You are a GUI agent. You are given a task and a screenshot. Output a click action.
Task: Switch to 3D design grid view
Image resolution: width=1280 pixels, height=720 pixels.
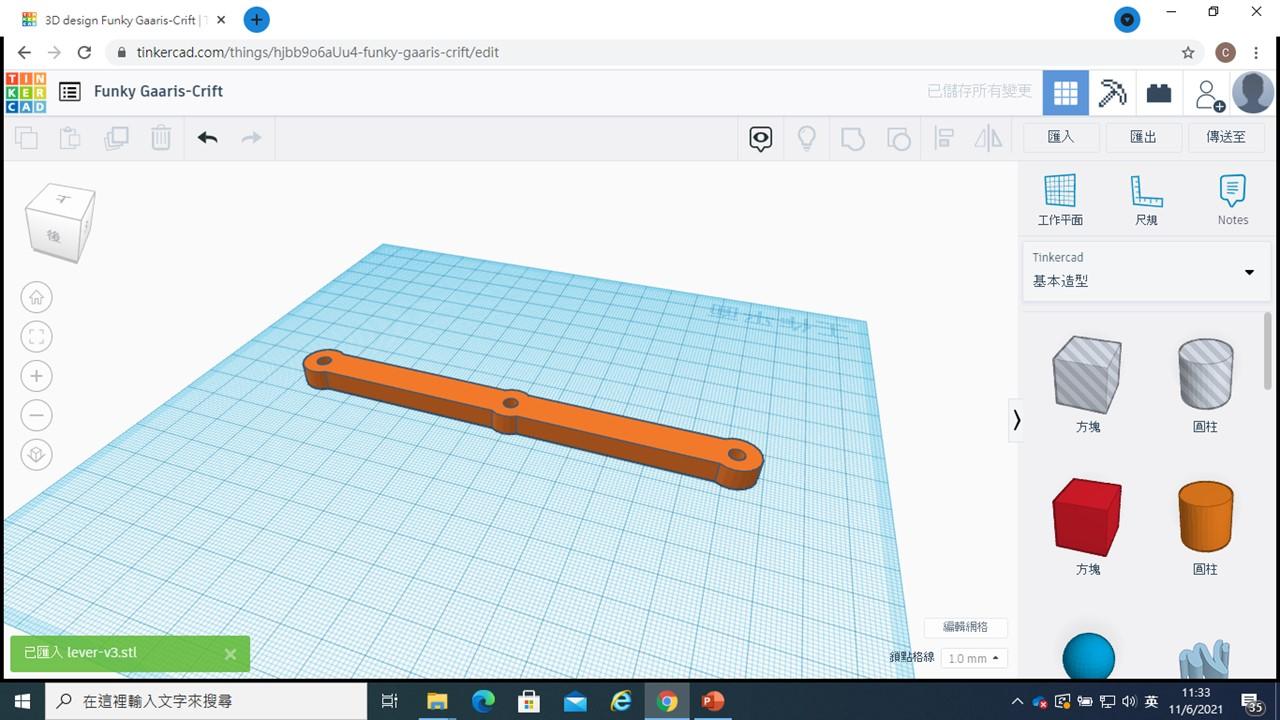1066,93
